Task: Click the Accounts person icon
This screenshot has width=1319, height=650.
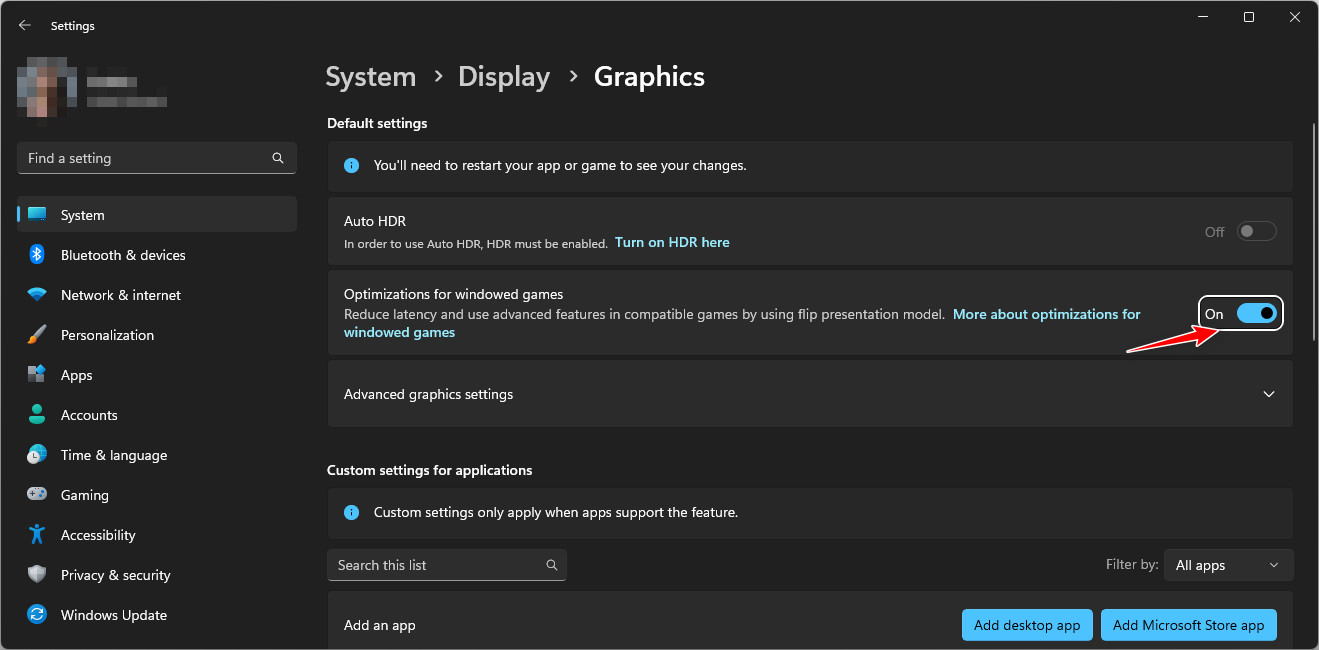Action: pos(37,415)
